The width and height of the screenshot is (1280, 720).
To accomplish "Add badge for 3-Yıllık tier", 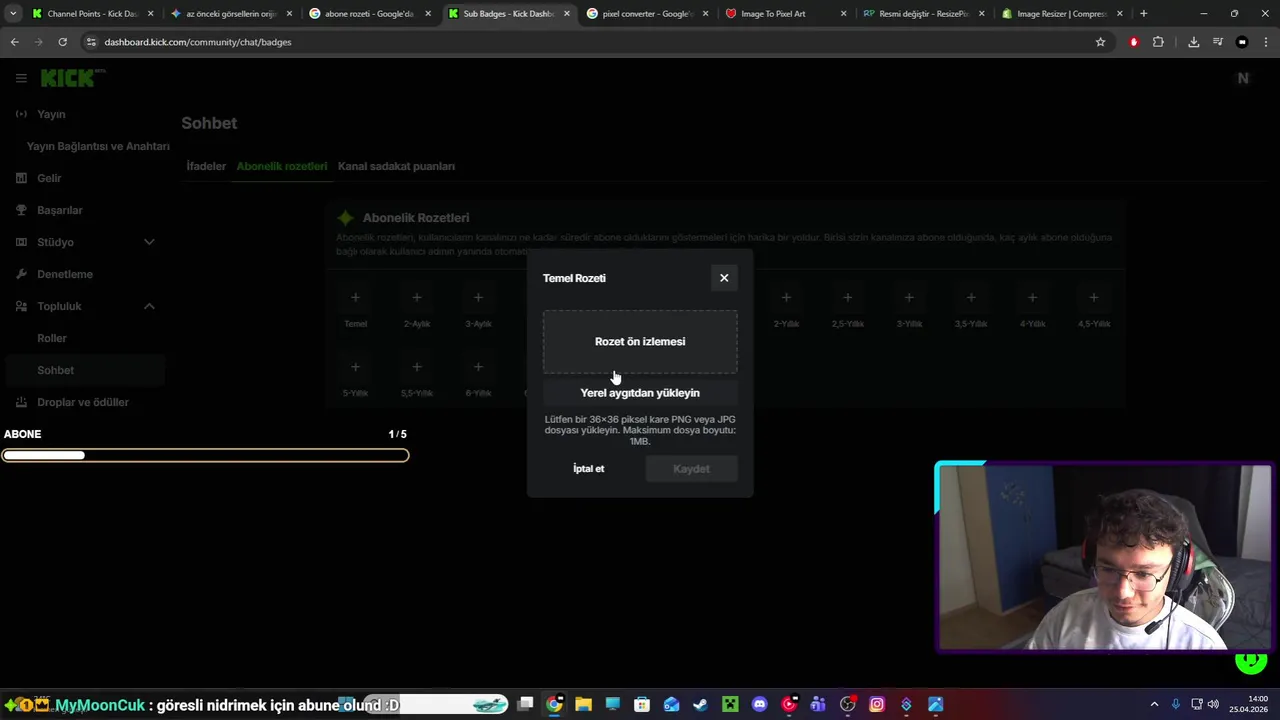I will tap(909, 297).
